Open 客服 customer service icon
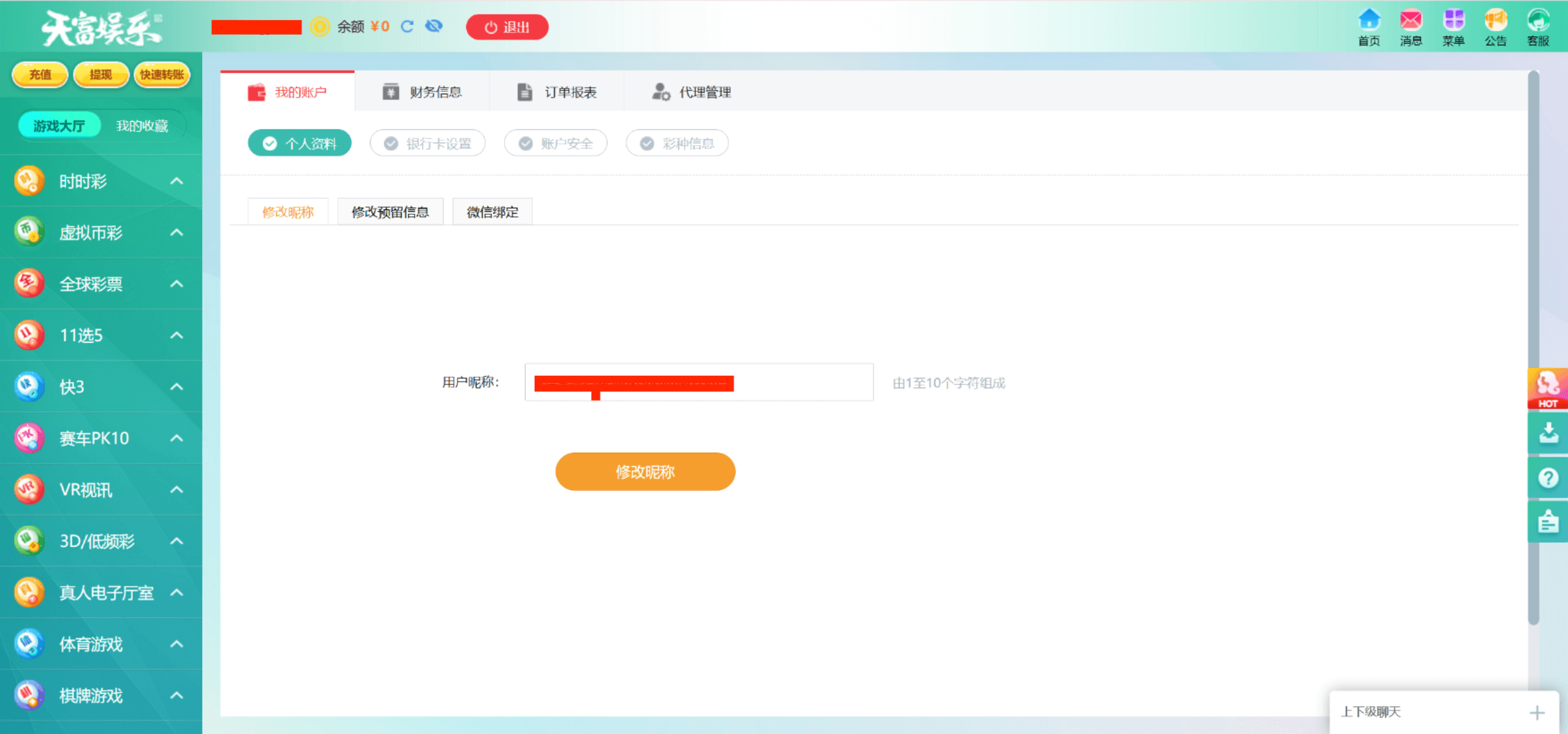This screenshot has height=734, width=1568. click(1537, 21)
